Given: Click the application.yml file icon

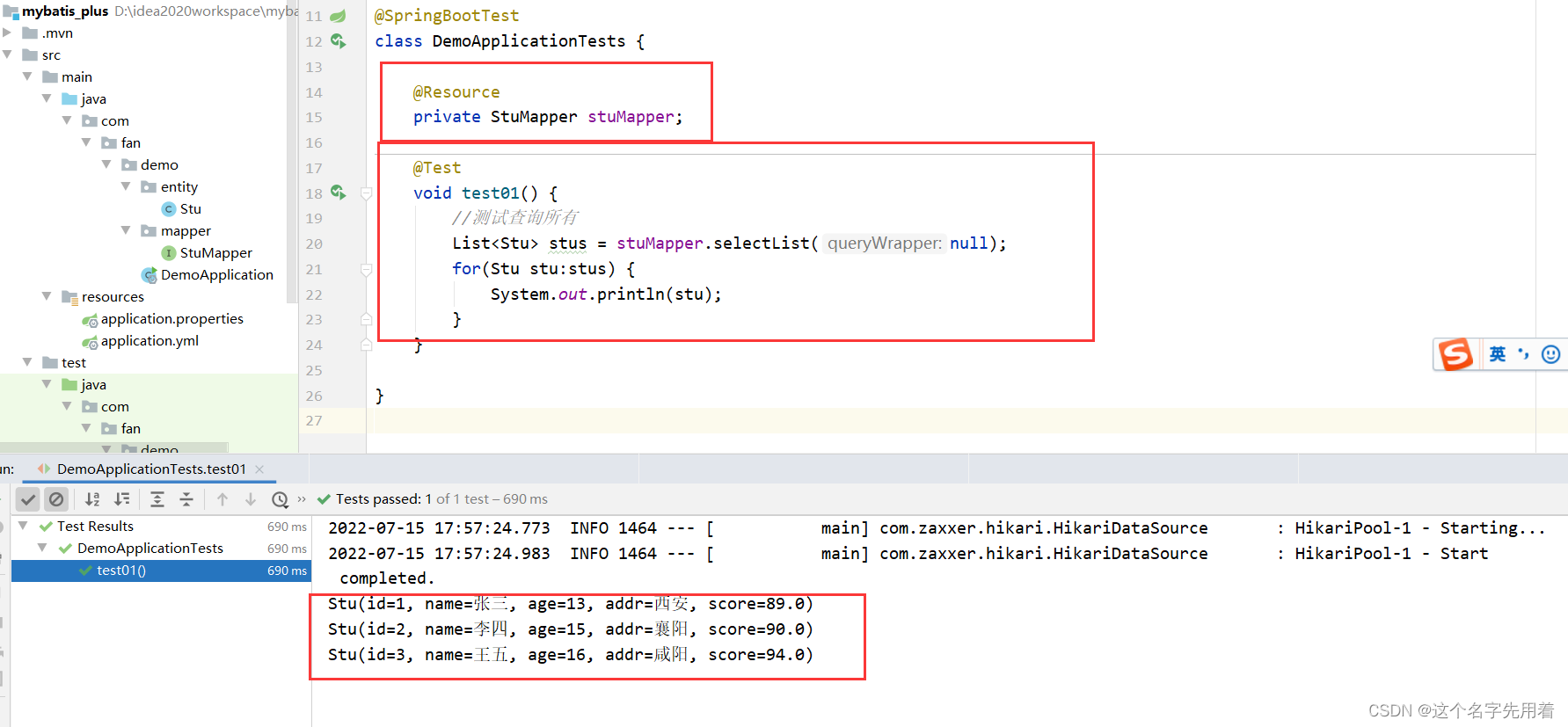Looking at the screenshot, I should pos(90,341).
